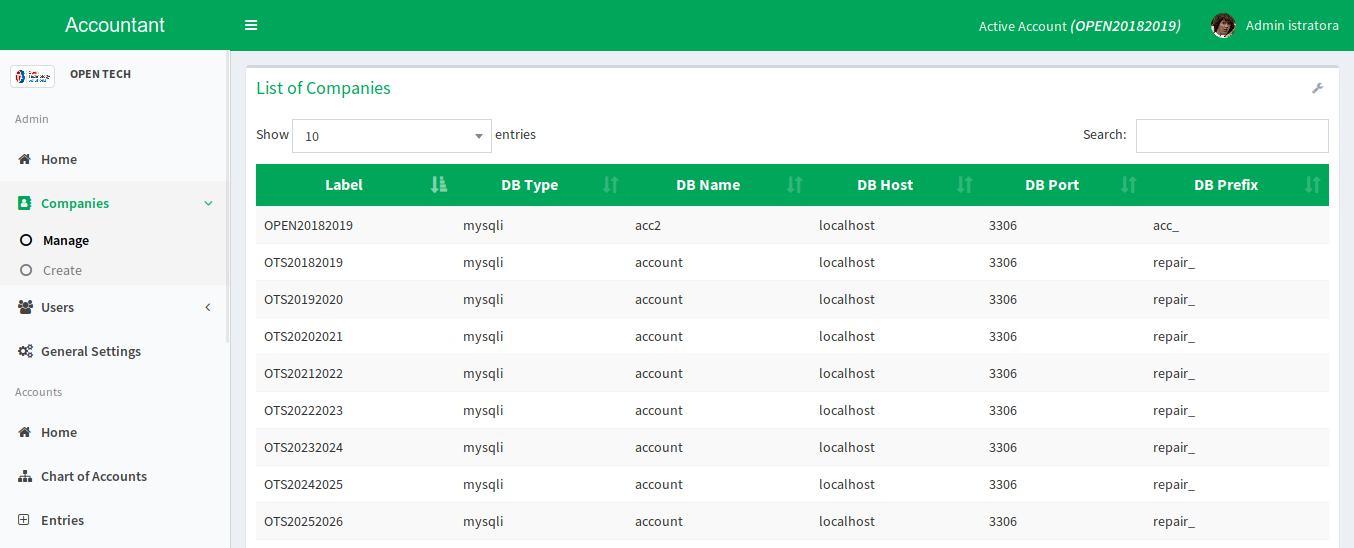
Task: Click the Companies building icon in sidebar
Action: coord(25,203)
